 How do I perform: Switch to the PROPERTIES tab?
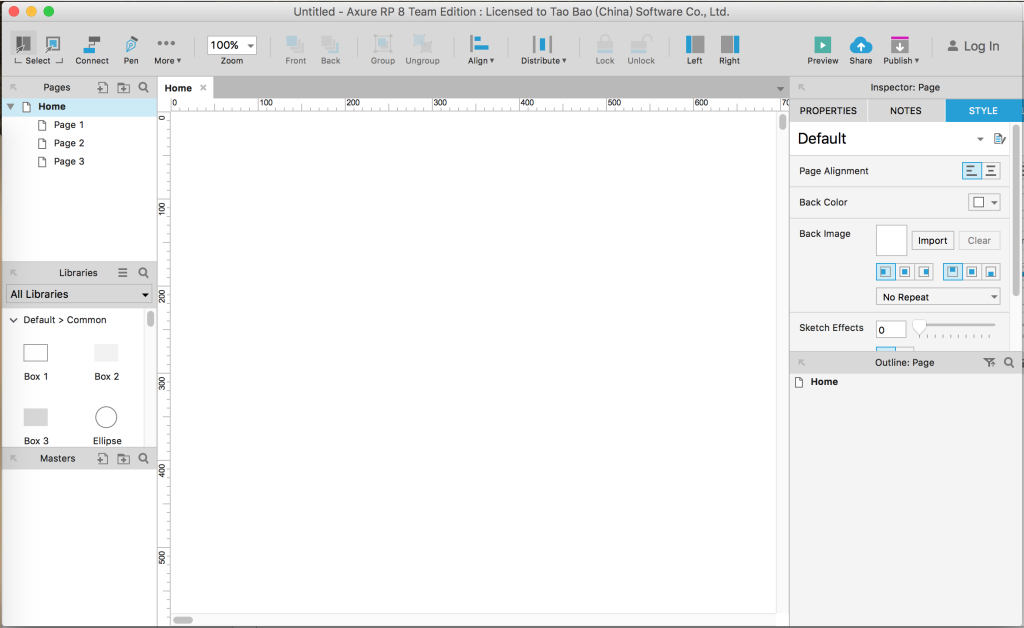(828, 110)
